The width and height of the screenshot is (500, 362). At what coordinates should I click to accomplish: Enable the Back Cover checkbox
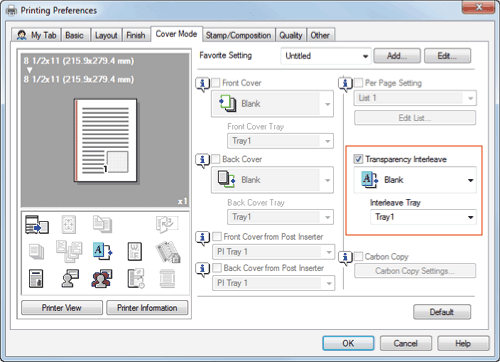click(216, 159)
